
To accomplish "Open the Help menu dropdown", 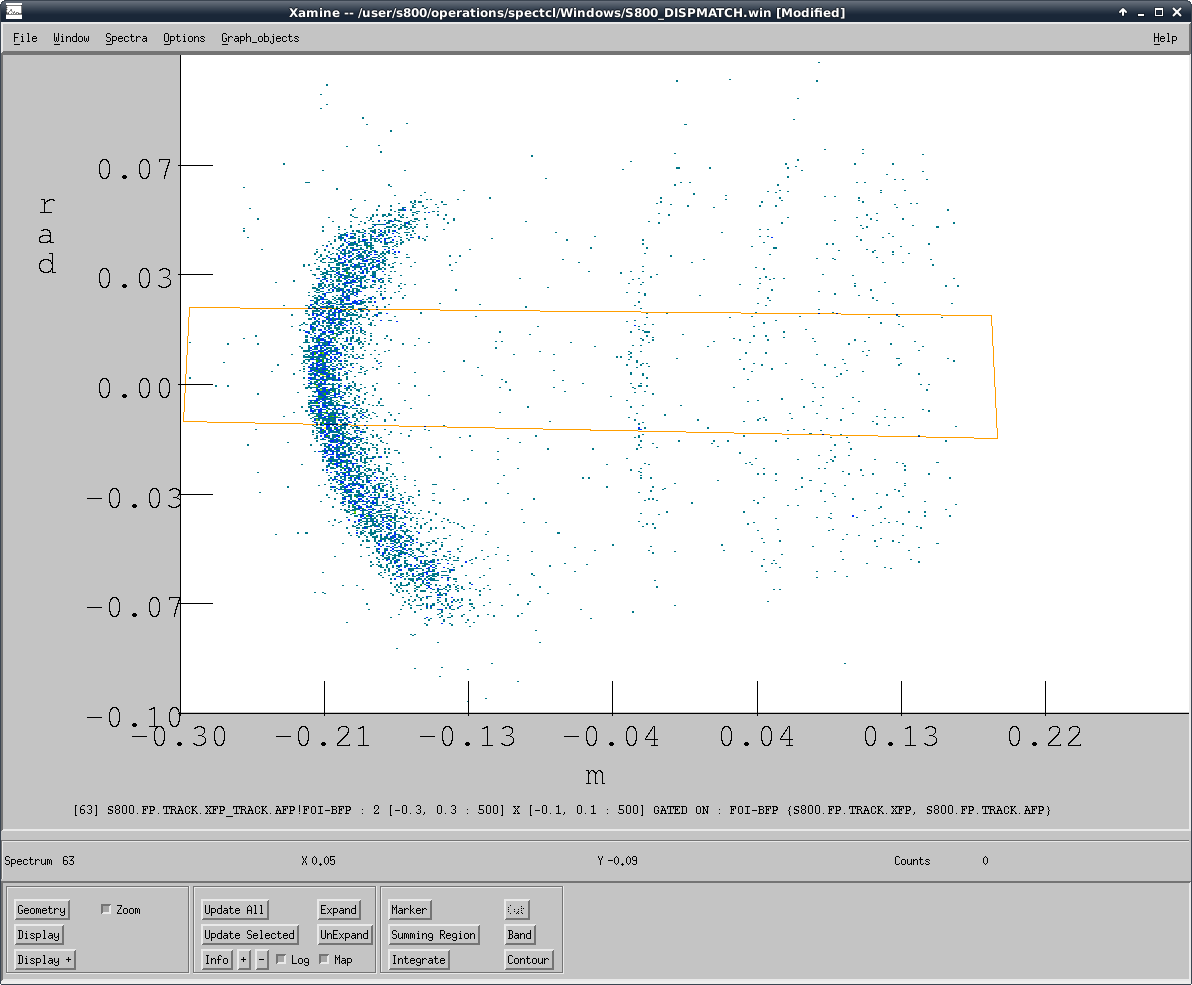I will click(x=1164, y=38).
